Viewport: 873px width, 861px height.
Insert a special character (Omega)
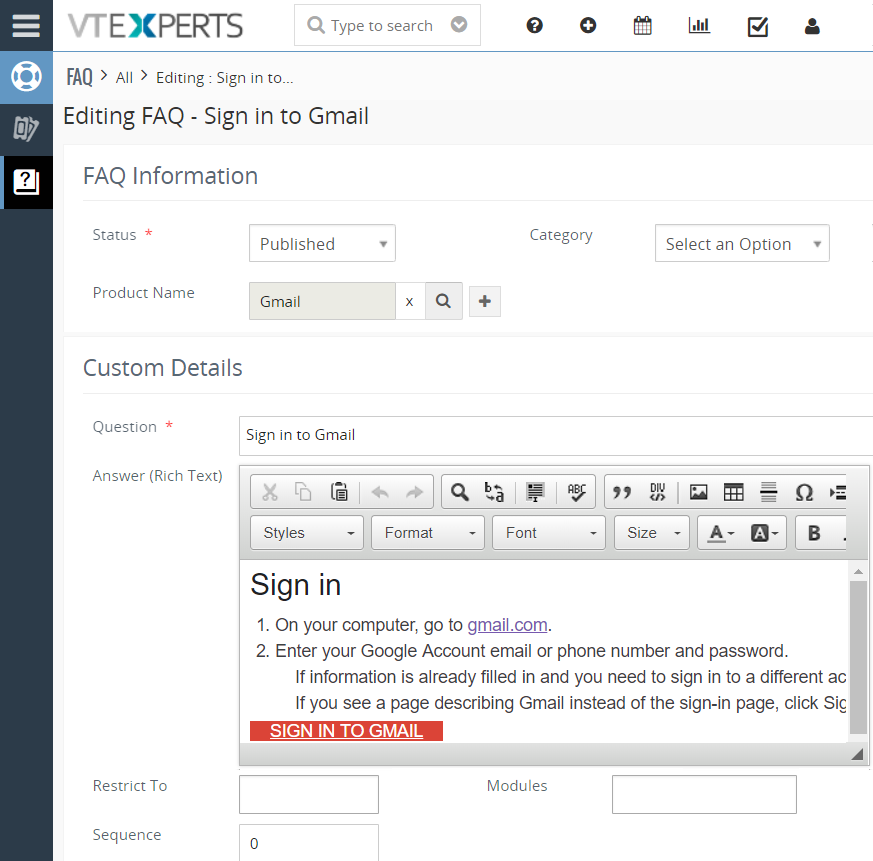coord(804,492)
